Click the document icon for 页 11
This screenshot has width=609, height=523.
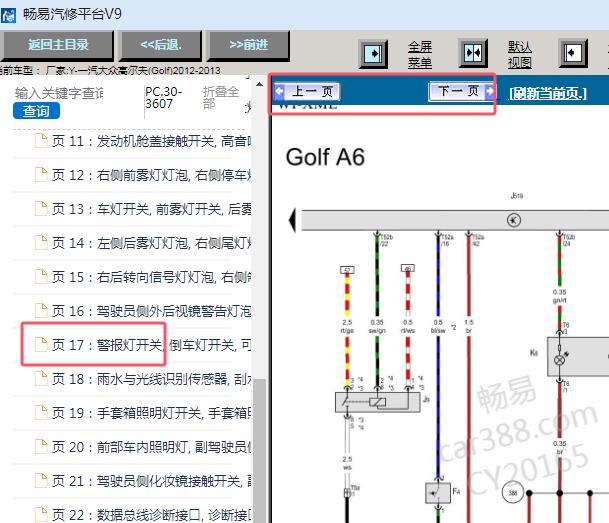(x=40, y=141)
